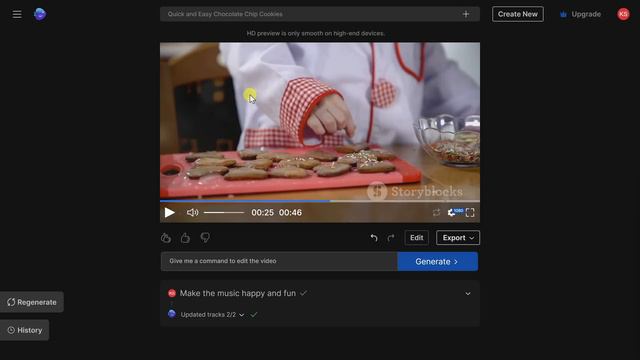Click the 00:46 duration text
Image resolution: width=640 pixels, height=360 pixels.
pyautogui.click(x=290, y=212)
